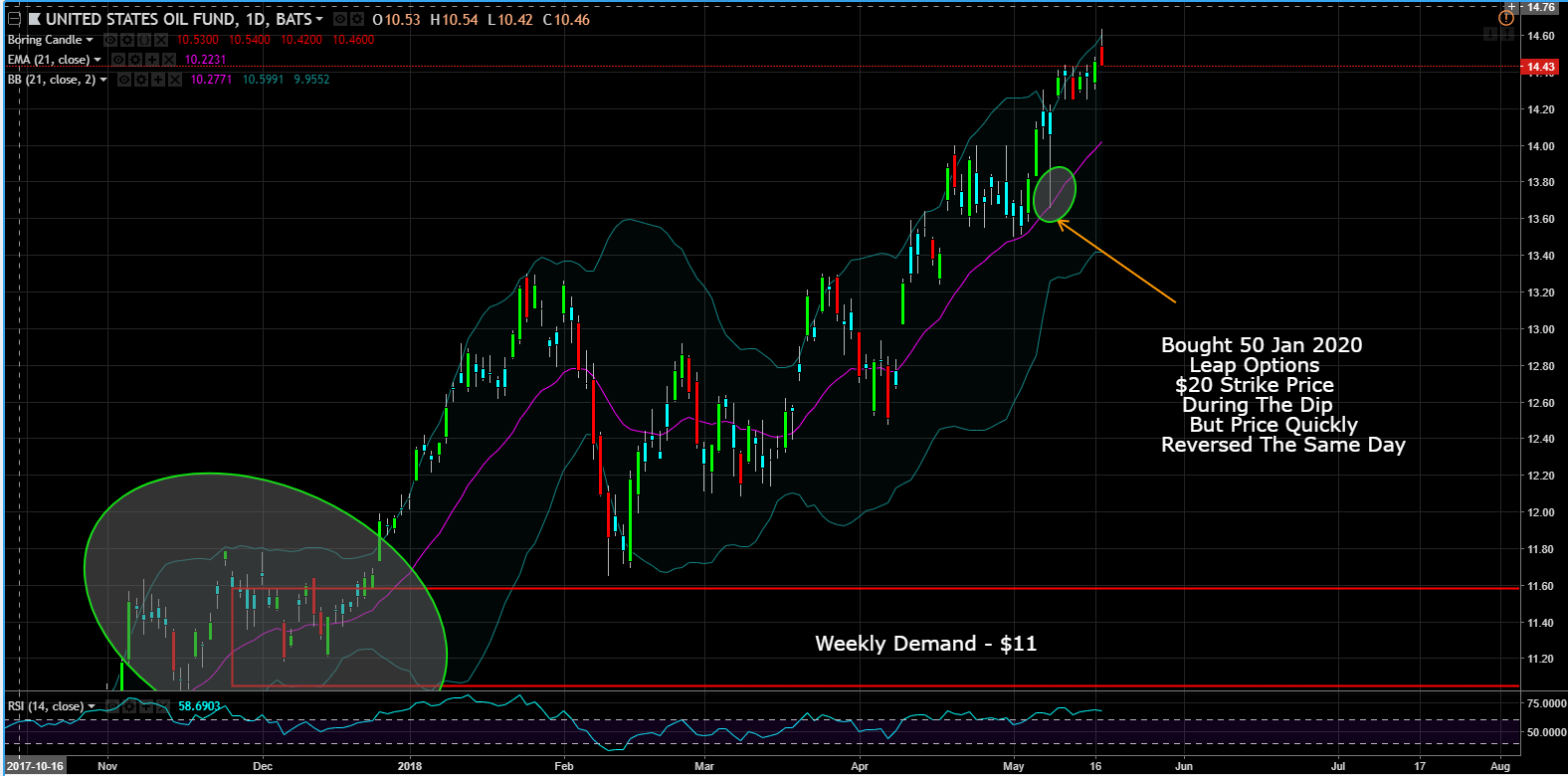Click the EMA value 10.2231
1568x776 pixels.
(x=205, y=60)
